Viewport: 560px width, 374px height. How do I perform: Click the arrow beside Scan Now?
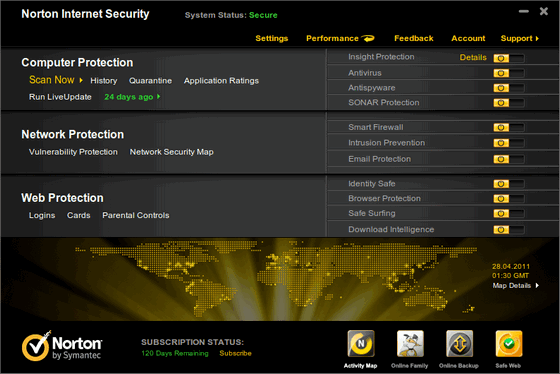tap(81, 80)
